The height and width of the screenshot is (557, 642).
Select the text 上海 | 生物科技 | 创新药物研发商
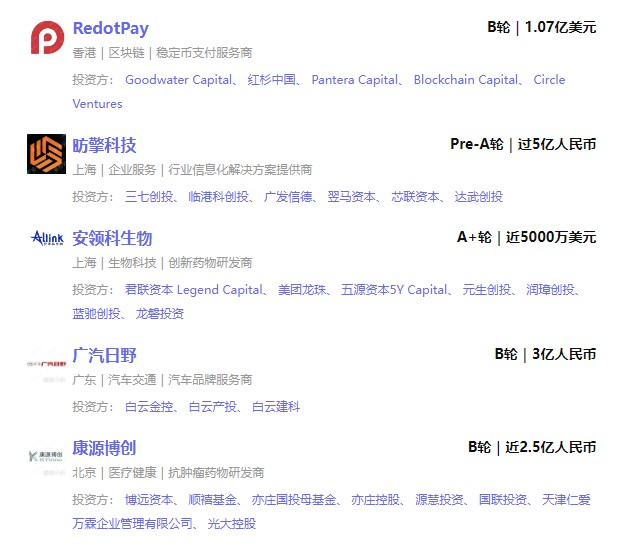(x=162, y=263)
